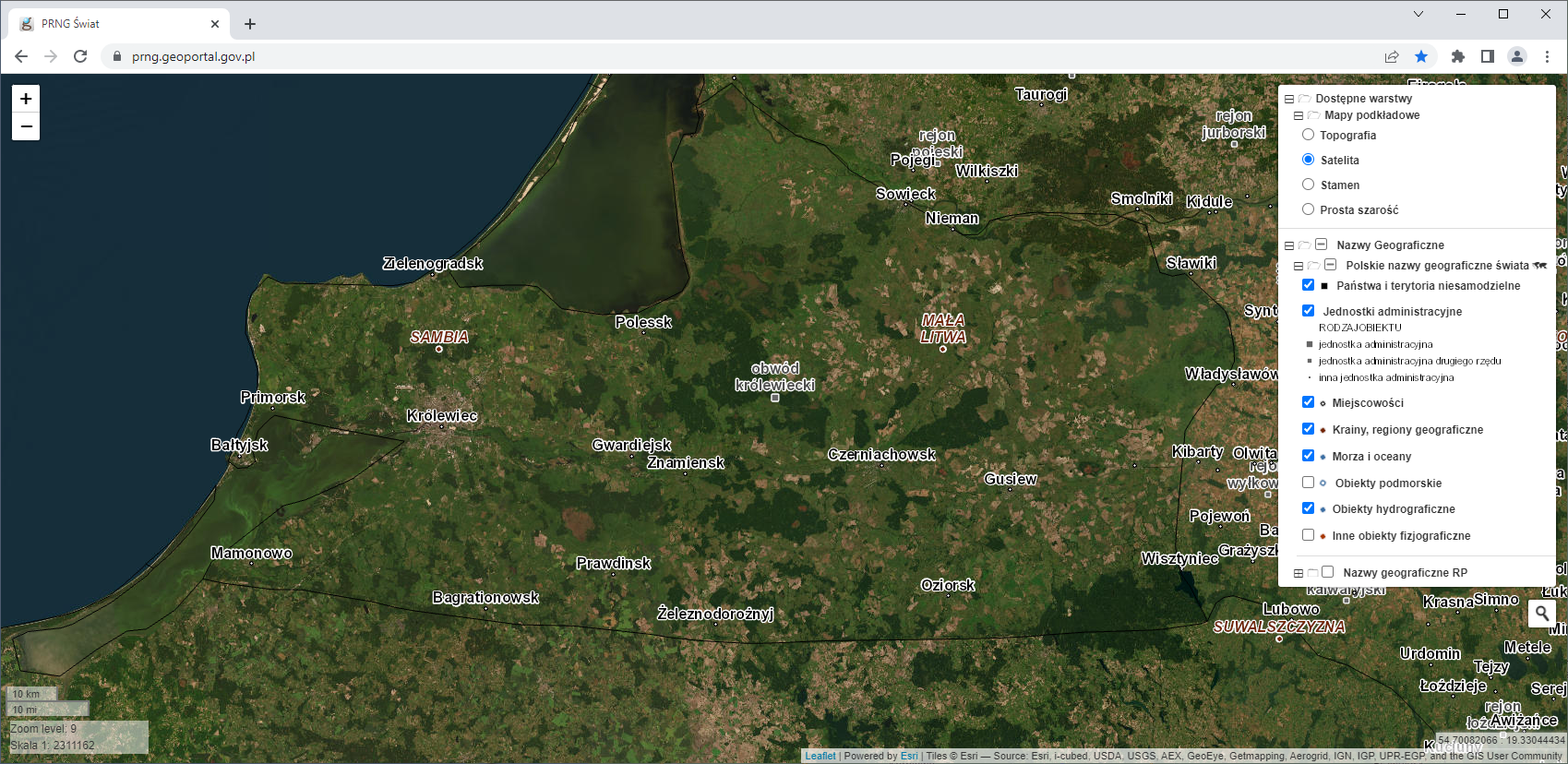Viewport: 1568px width, 764px height.
Task: Zoom out of the map
Action: click(26, 126)
